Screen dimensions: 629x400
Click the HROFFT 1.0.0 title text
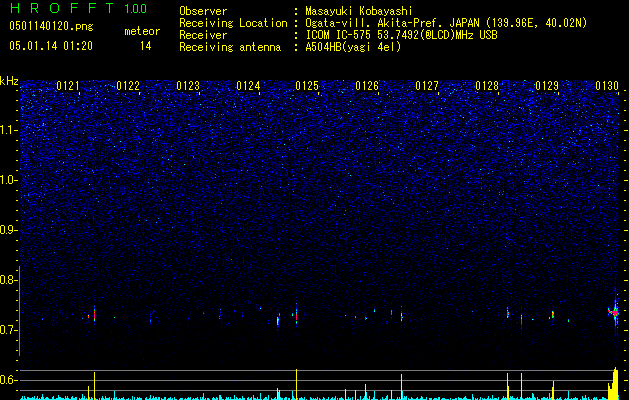(x=78, y=8)
